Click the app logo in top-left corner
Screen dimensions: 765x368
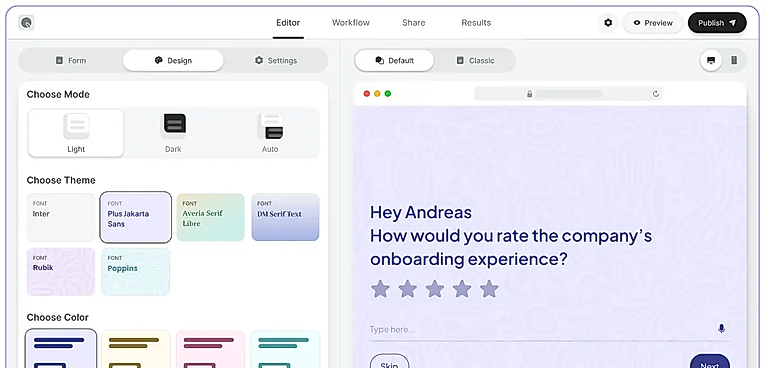click(x=26, y=23)
